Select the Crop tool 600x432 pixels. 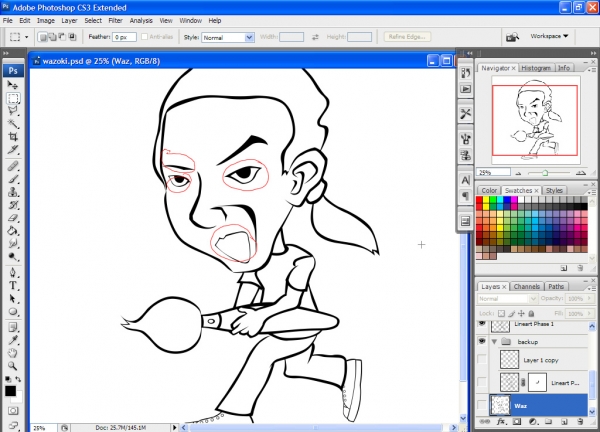13,137
